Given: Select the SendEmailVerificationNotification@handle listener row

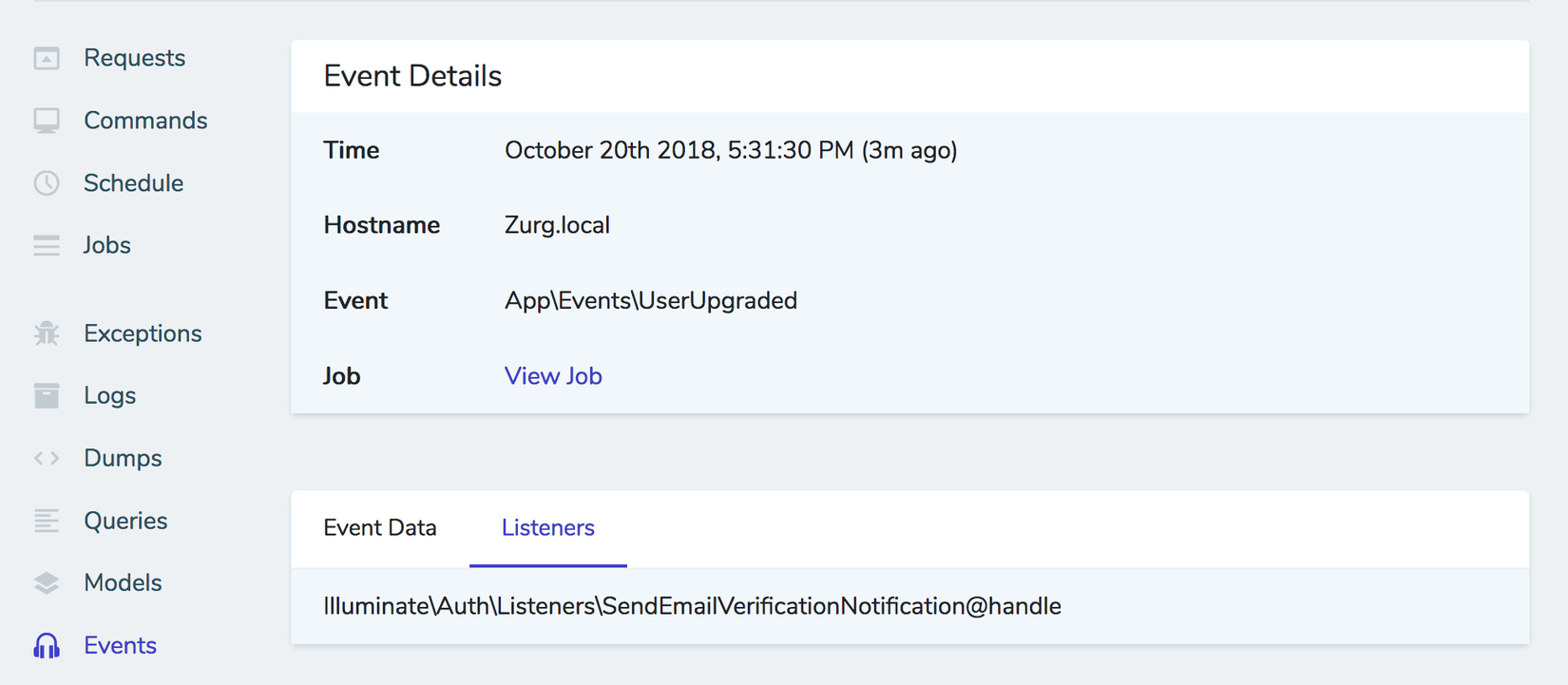Looking at the screenshot, I should tap(692, 606).
